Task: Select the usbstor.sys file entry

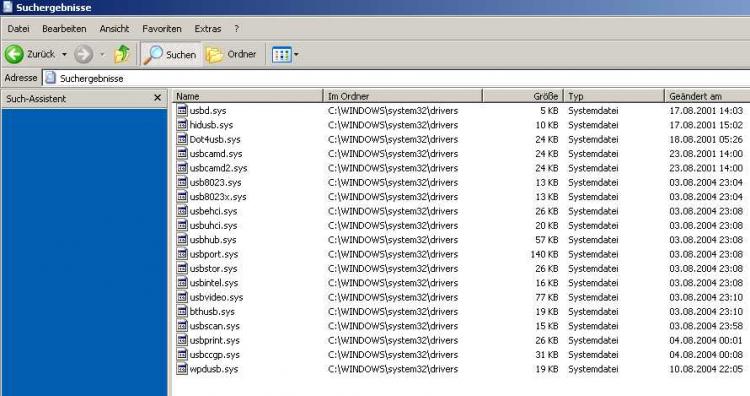Action: point(213,268)
